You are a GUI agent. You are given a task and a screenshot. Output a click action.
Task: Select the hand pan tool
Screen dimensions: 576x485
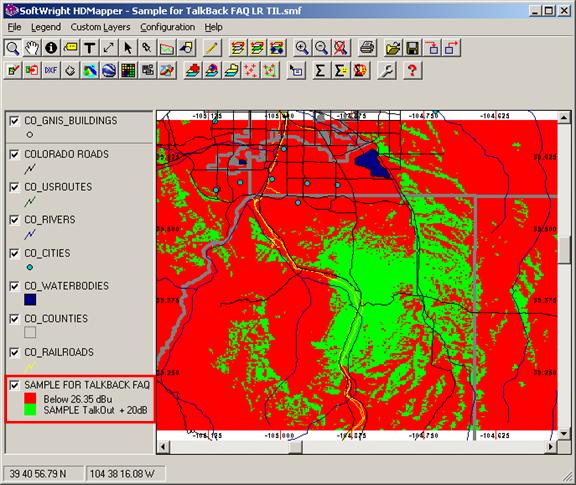click(x=32, y=48)
